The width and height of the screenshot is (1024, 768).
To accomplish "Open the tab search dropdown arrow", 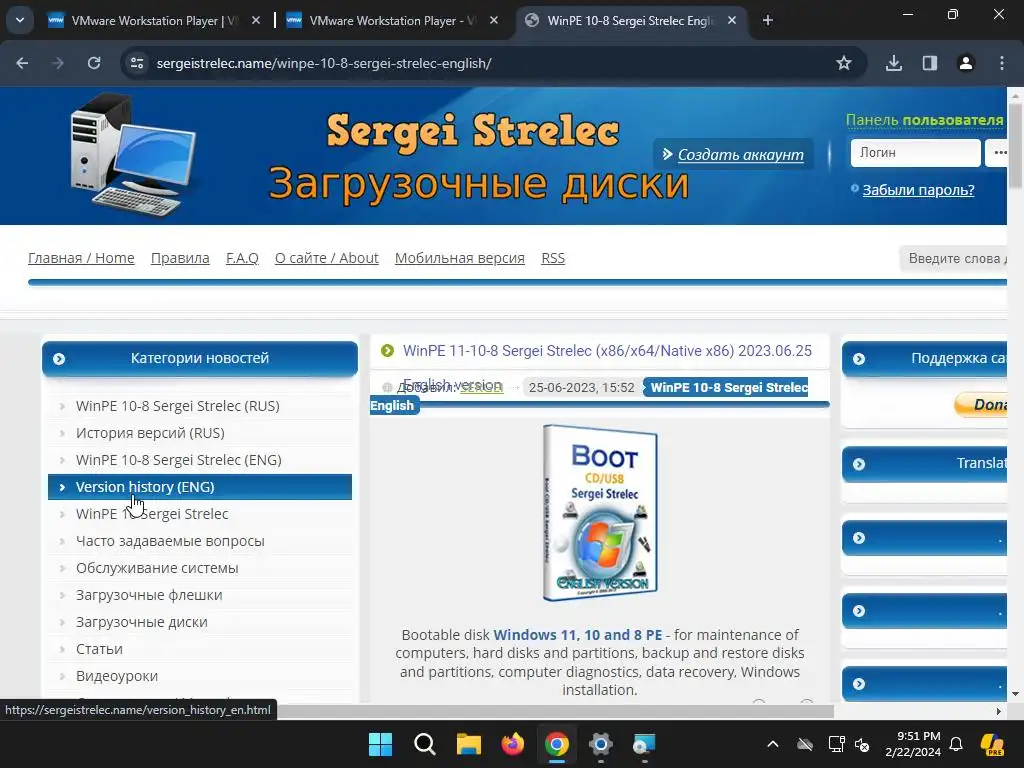I will 20,20.
